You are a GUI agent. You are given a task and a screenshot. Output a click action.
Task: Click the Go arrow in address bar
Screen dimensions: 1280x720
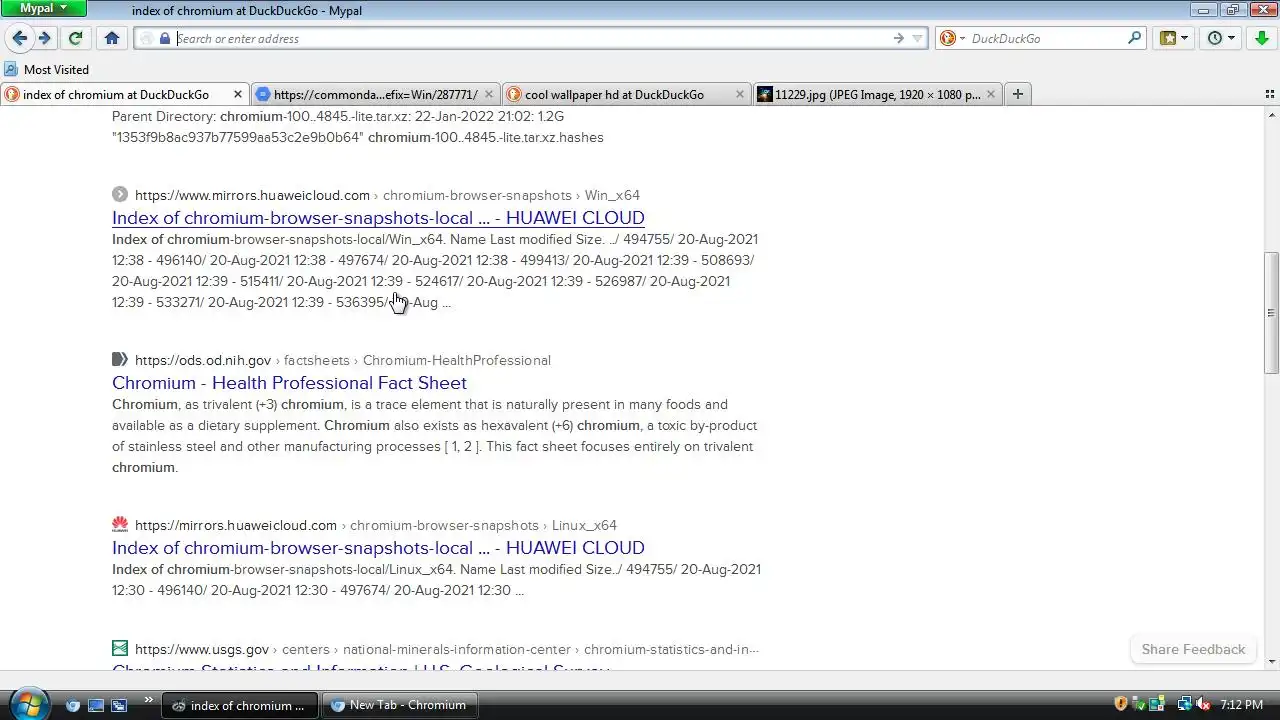click(x=898, y=38)
